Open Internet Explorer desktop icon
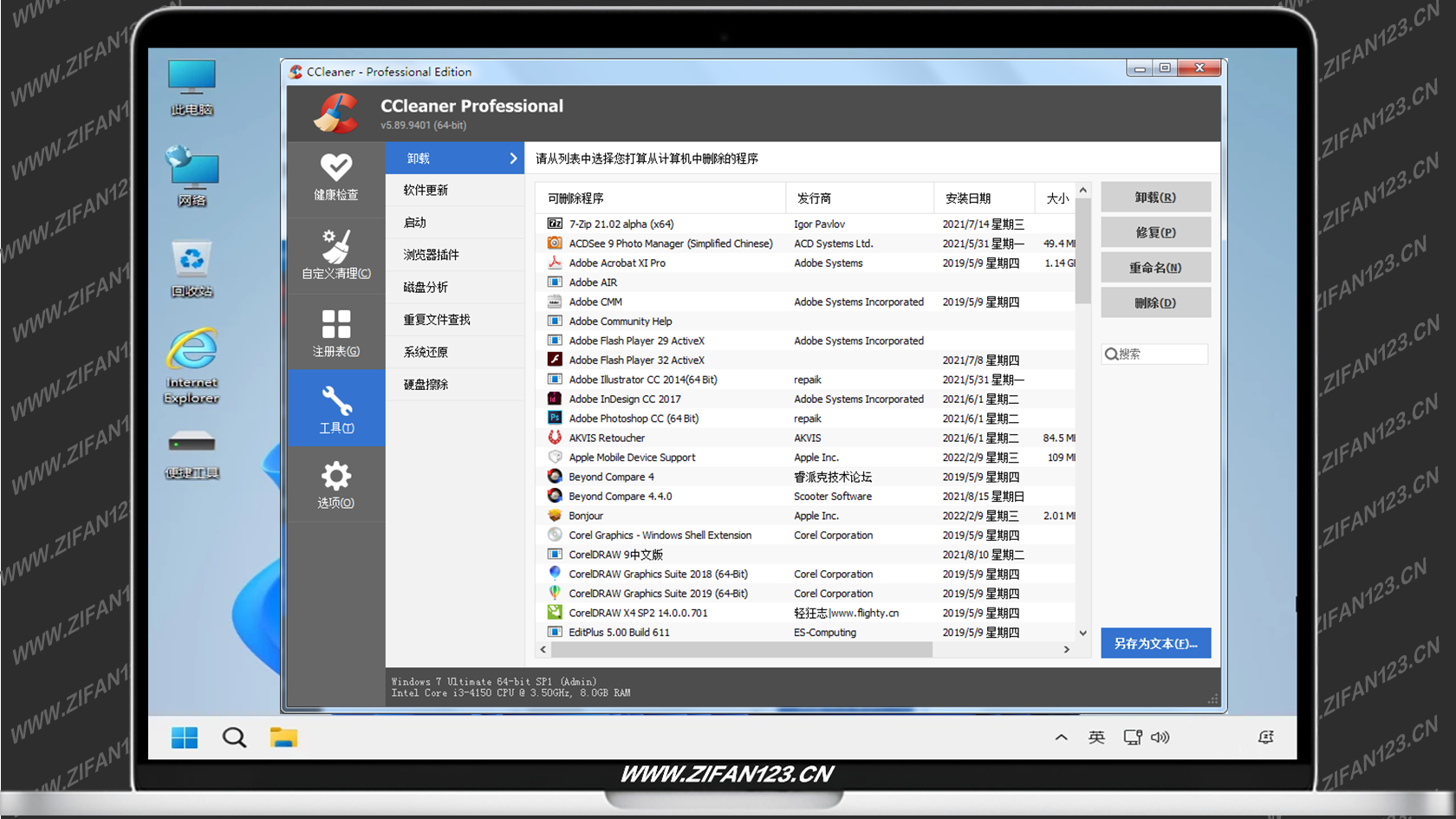Screen dimensions: 1456x819 [192, 366]
